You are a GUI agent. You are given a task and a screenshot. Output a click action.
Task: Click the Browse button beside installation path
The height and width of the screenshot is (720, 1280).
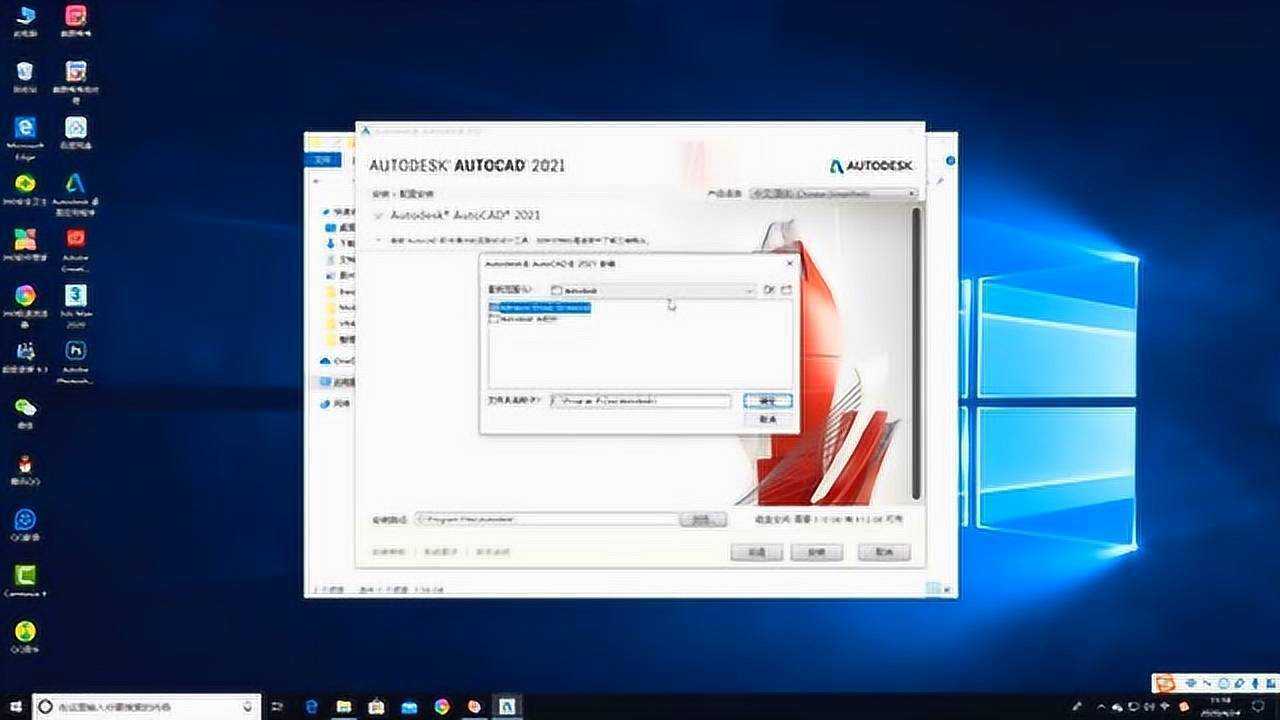tap(702, 519)
